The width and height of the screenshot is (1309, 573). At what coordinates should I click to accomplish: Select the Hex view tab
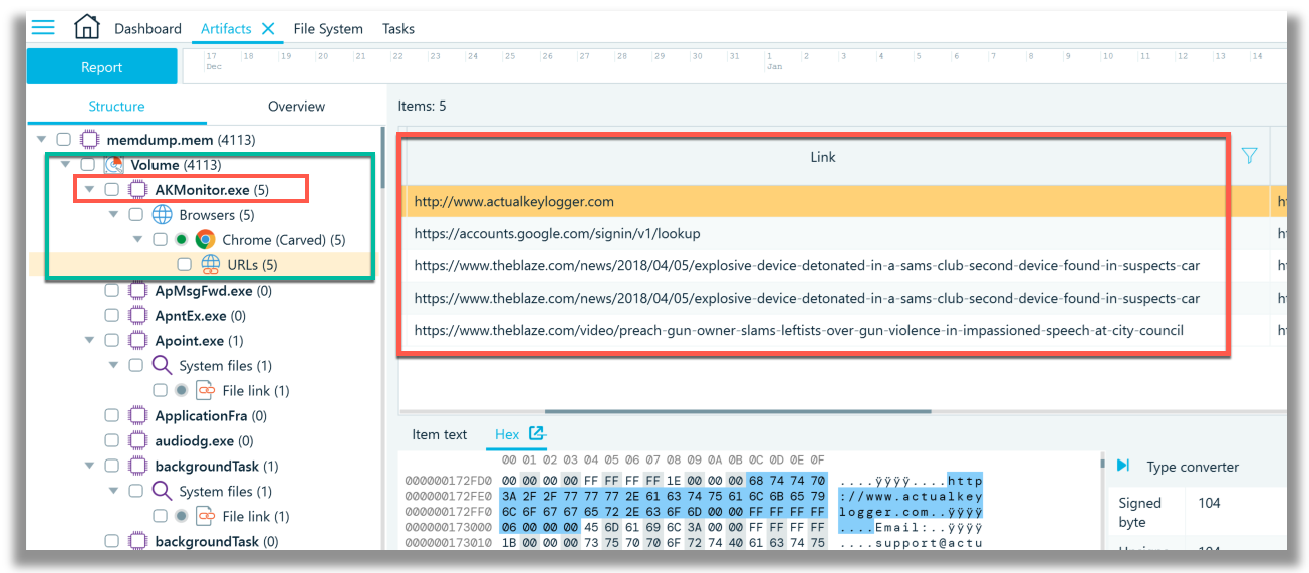[x=507, y=434]
